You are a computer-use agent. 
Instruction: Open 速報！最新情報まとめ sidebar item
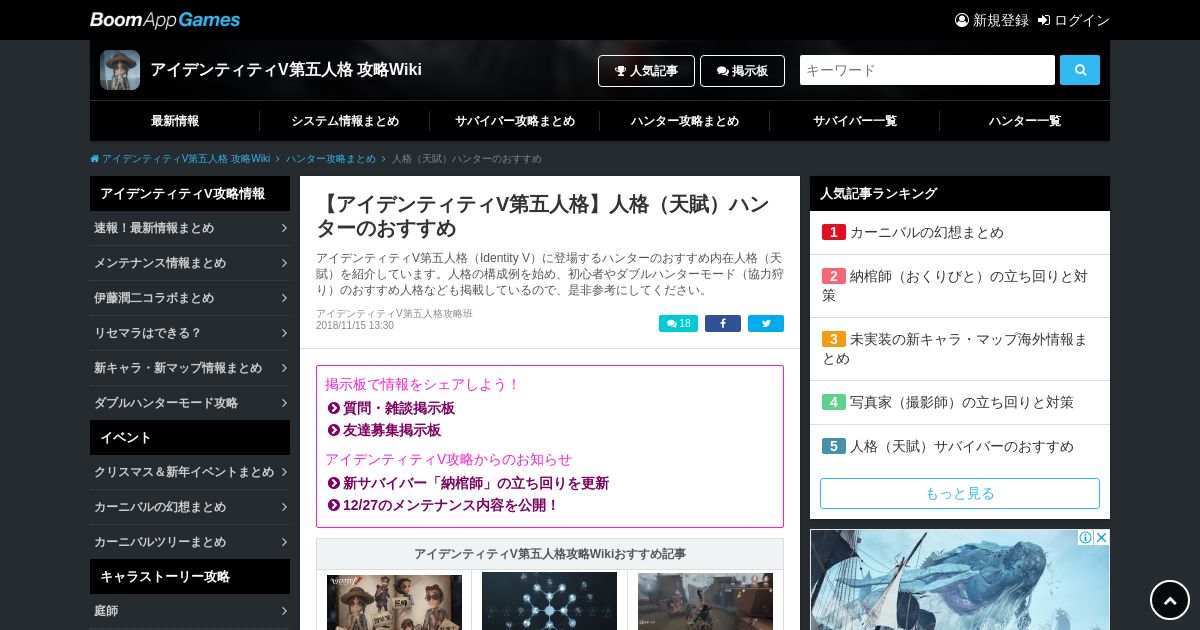[x=190, y=228]
